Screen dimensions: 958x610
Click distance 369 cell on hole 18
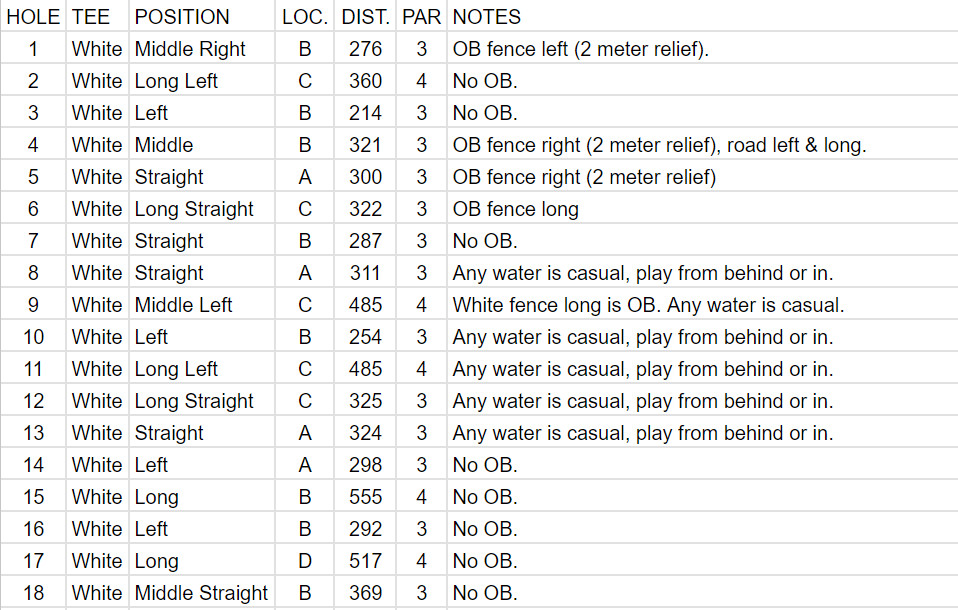tap(365, 593)
